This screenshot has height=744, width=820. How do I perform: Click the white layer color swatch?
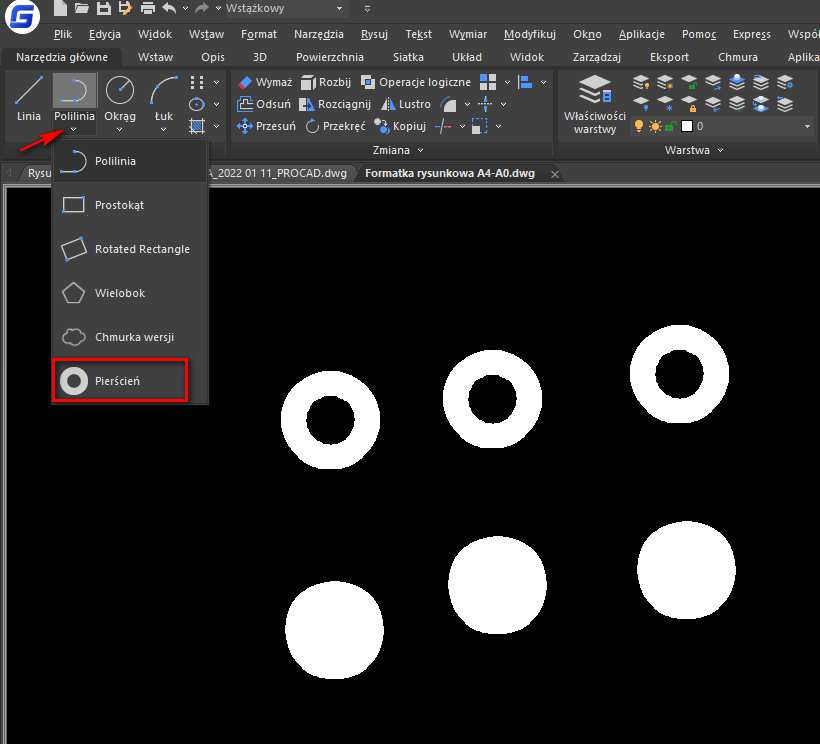(x=686, y=126)
